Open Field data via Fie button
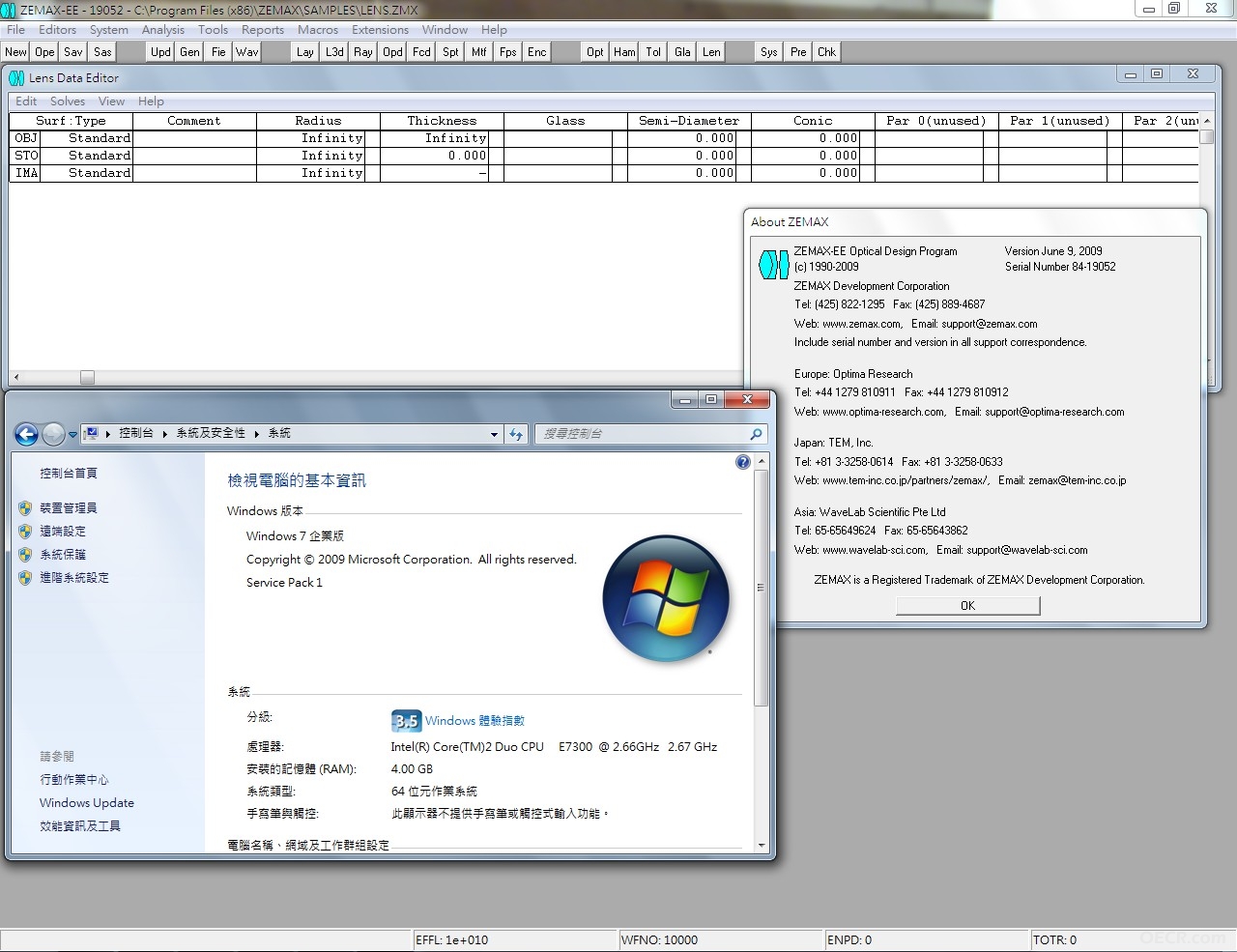The image size is (1237, 952). 218,52
